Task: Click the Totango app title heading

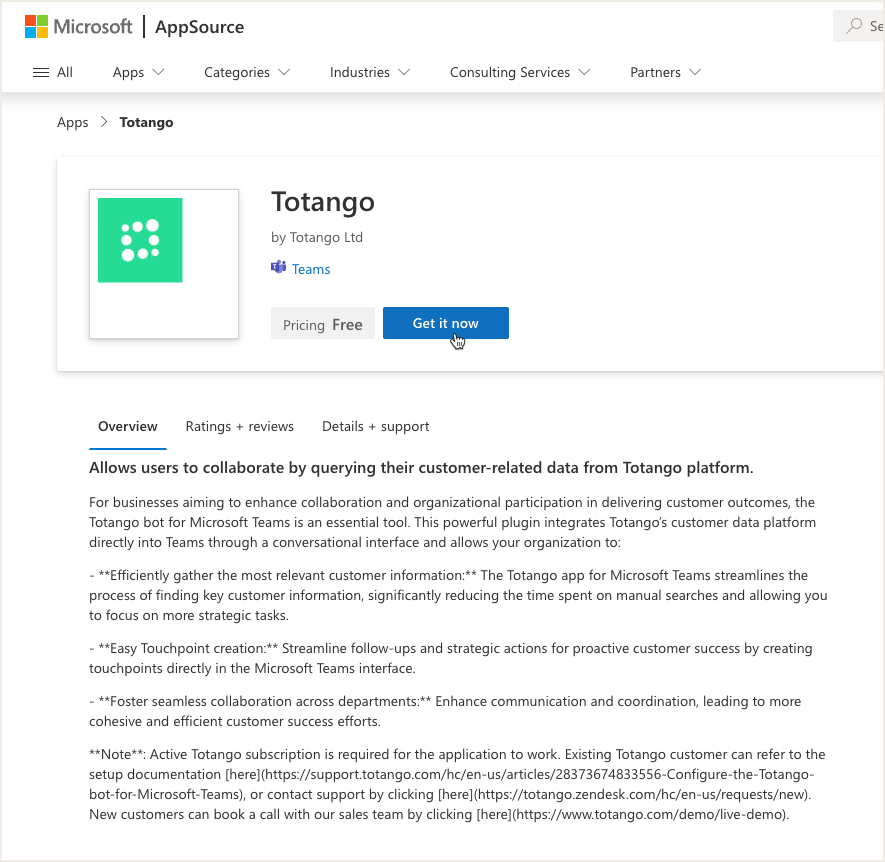Action: (323, 202)
